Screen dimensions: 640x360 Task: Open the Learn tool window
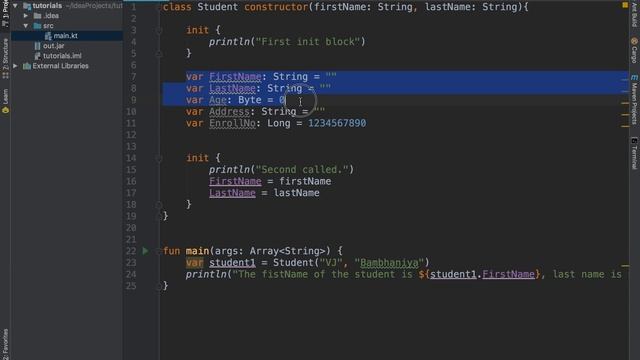click(x=5, y=101)
